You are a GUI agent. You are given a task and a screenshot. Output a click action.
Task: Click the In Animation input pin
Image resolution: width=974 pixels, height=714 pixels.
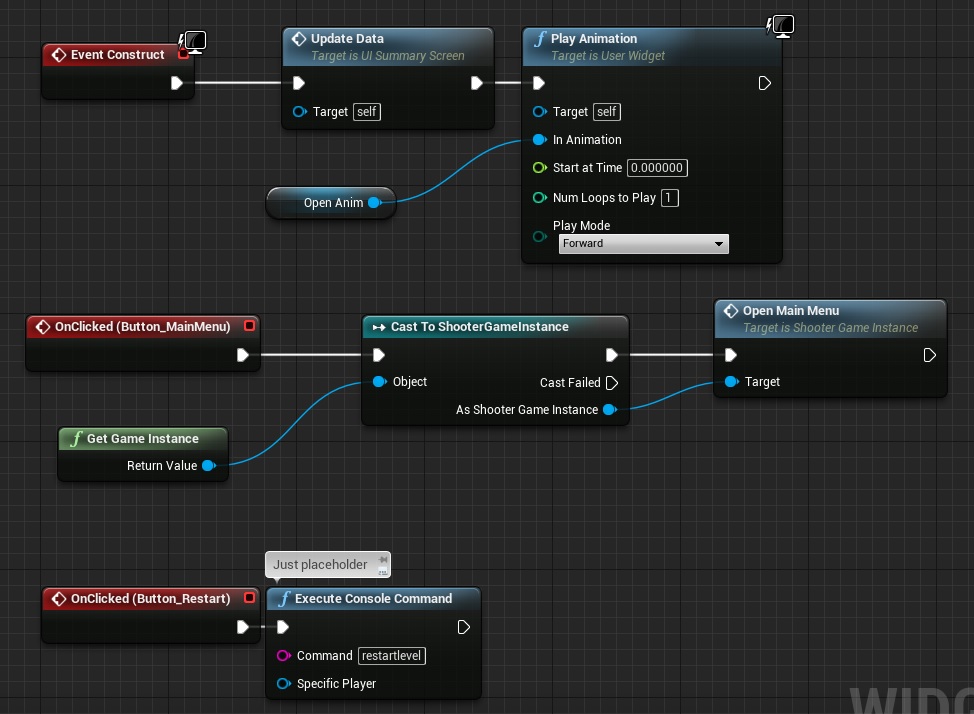540,140
